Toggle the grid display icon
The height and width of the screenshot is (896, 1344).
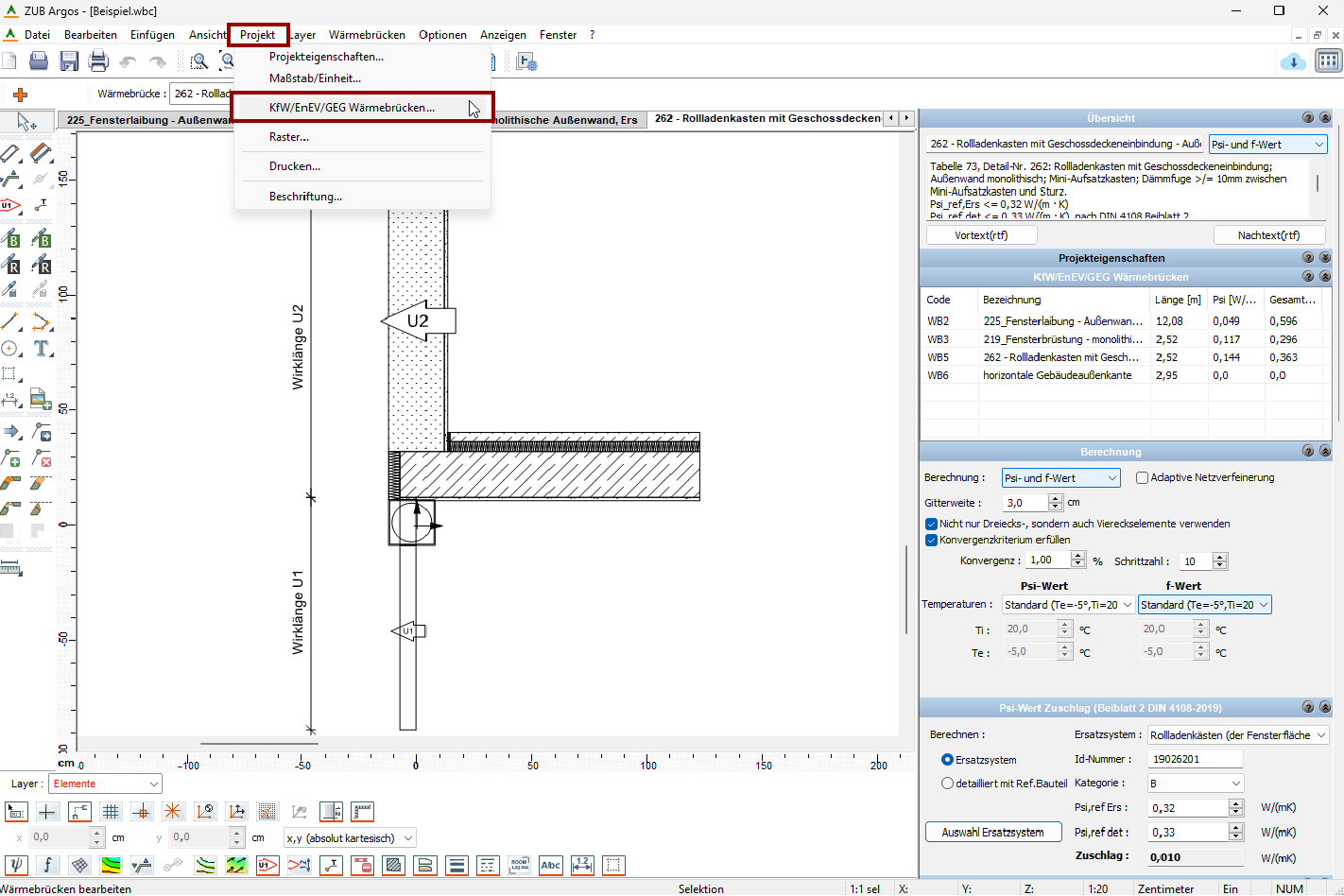point(111,811)
